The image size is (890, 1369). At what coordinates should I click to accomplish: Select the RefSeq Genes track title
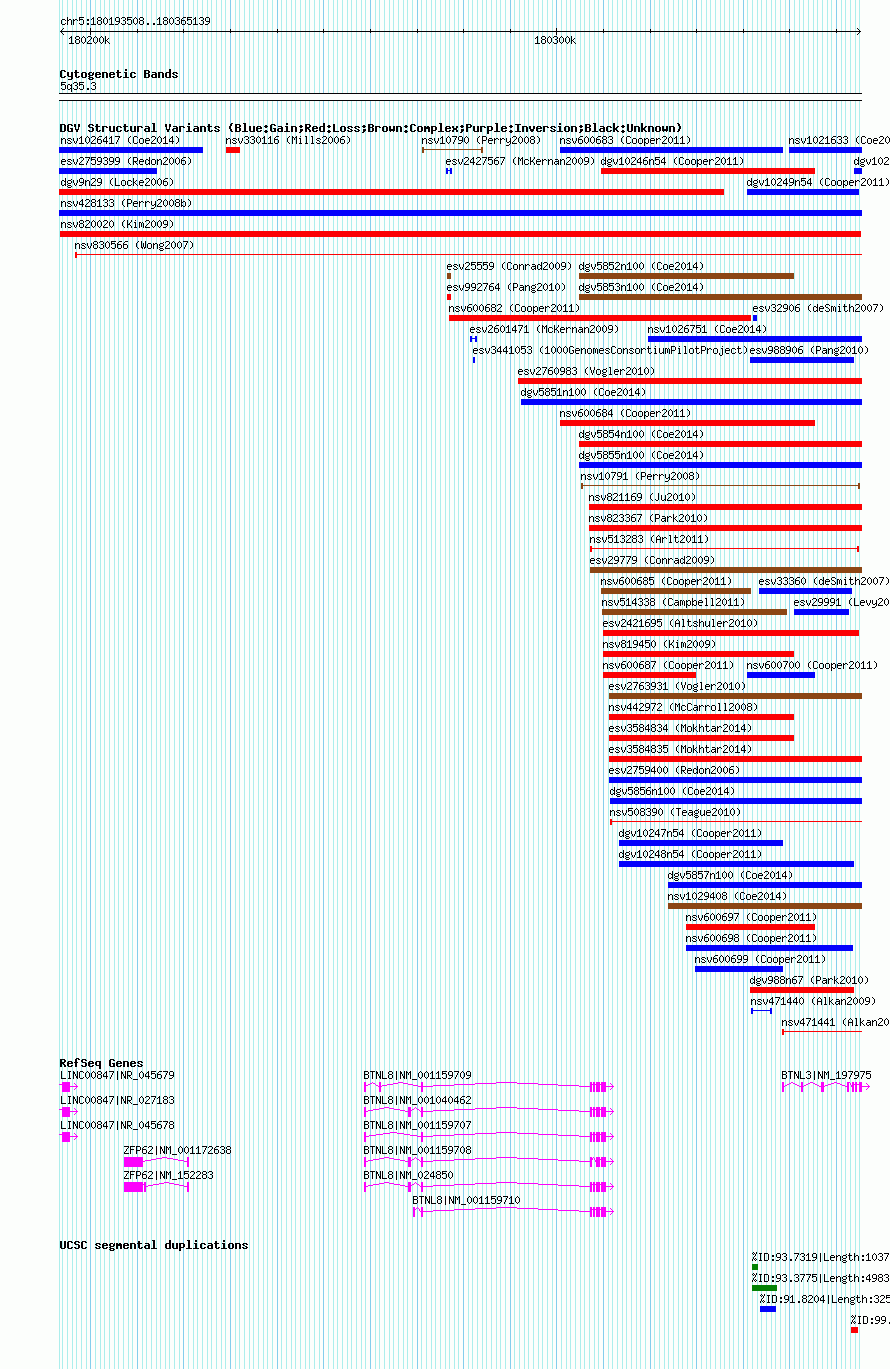[x=101, y=1063]
